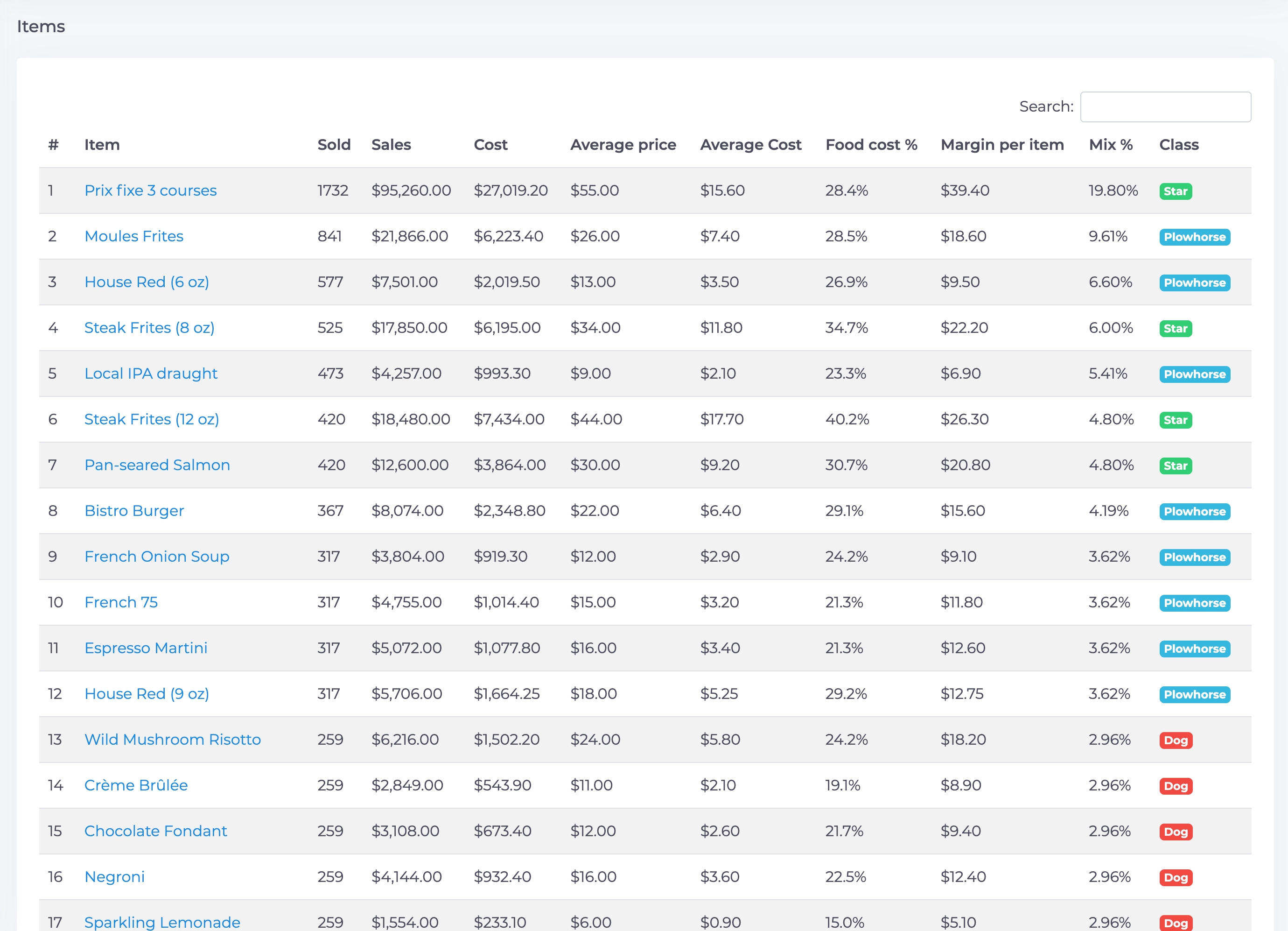Select the $26.30 margin value

964,419
